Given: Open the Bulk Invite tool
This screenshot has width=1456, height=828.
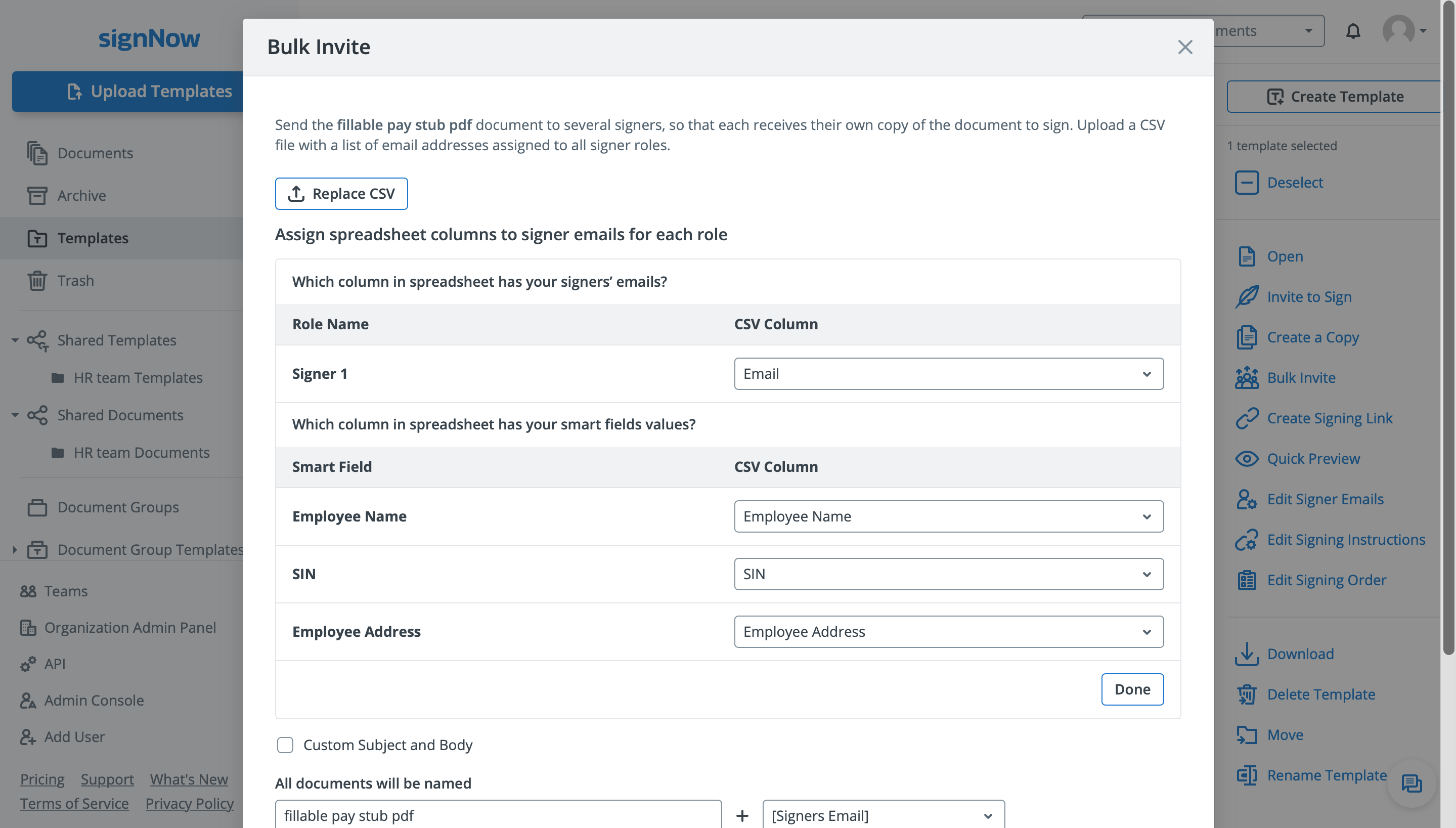Looking at the screenshot, I should (1301, 377).
